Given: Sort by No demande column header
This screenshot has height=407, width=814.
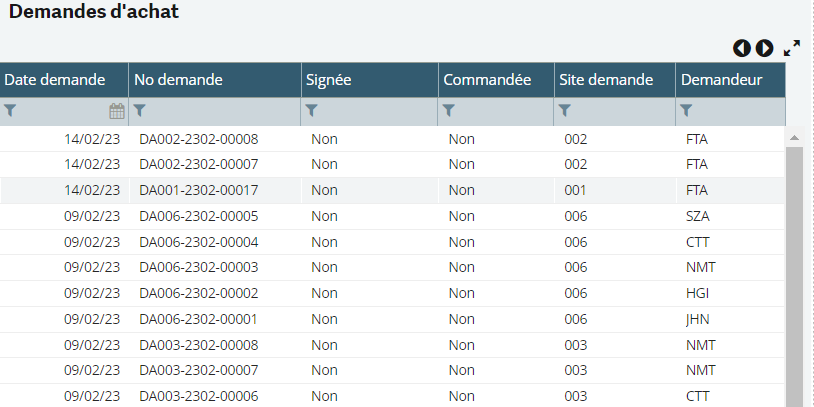Looking at the screenshot, I should point(178,80).
